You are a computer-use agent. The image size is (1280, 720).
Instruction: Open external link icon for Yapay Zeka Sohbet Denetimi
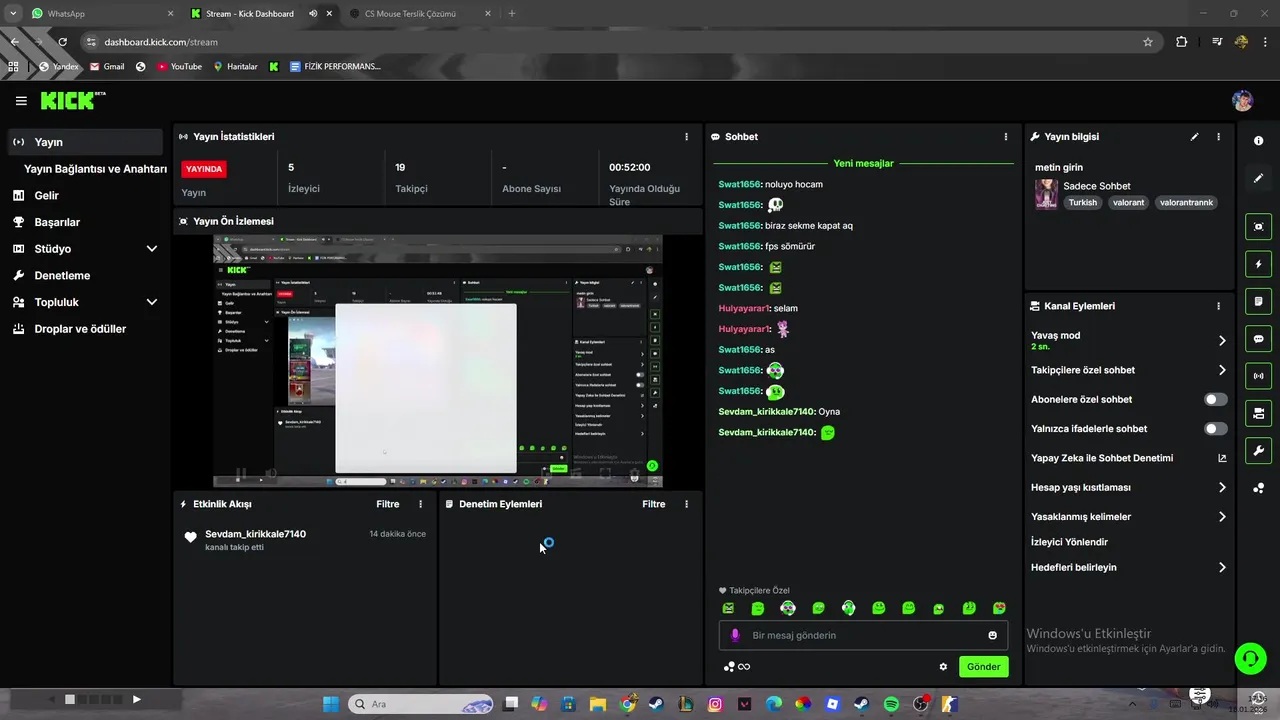pyautogui.click(x=1222, y=458)
